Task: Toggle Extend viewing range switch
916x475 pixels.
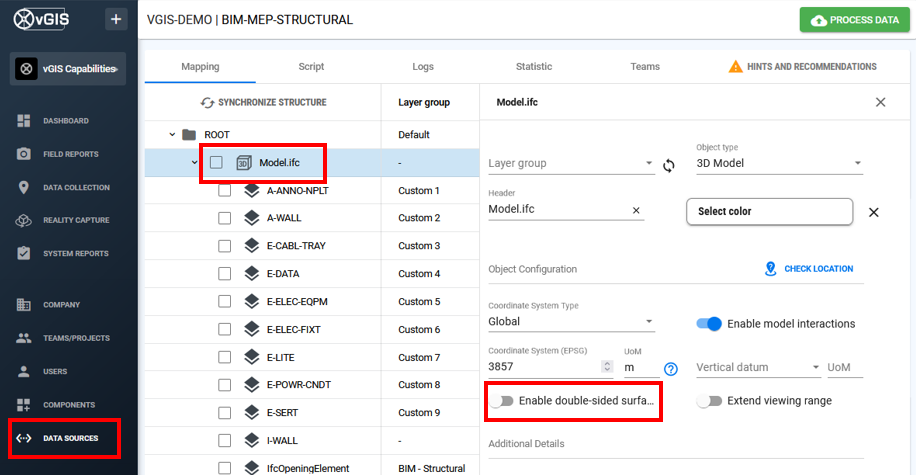Action: [x=709, y=401]
